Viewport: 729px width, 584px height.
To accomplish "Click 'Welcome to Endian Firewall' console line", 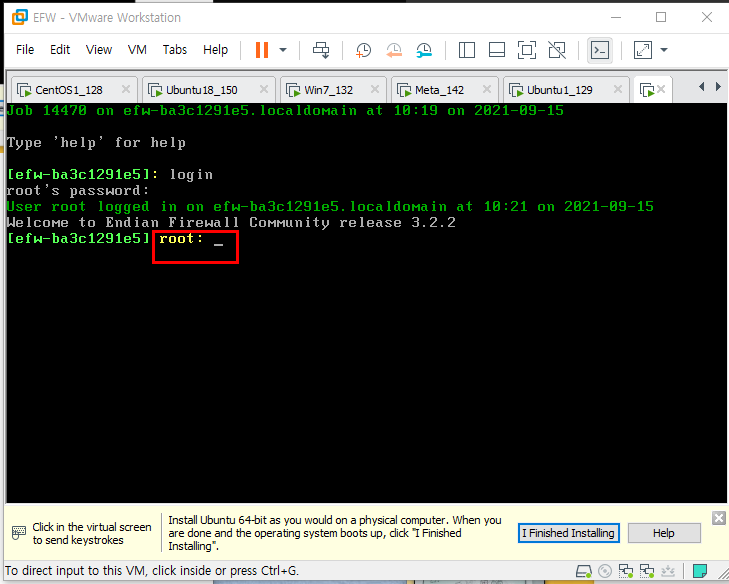I will pyautogui.click(x=231, y=222).
